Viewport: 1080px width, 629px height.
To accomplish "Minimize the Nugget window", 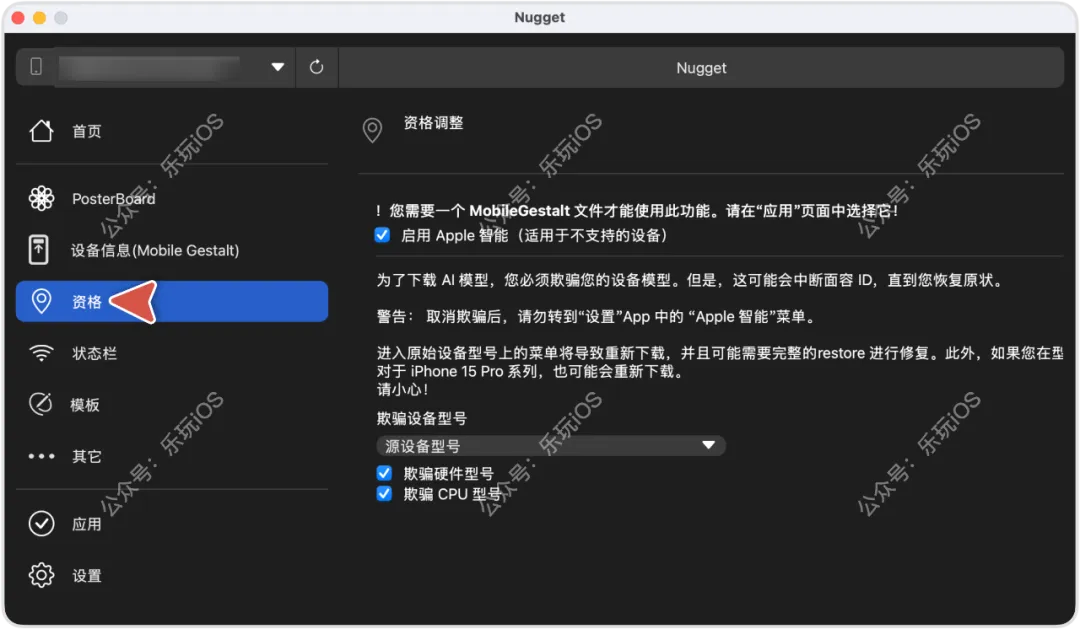I will pos(40,18).
